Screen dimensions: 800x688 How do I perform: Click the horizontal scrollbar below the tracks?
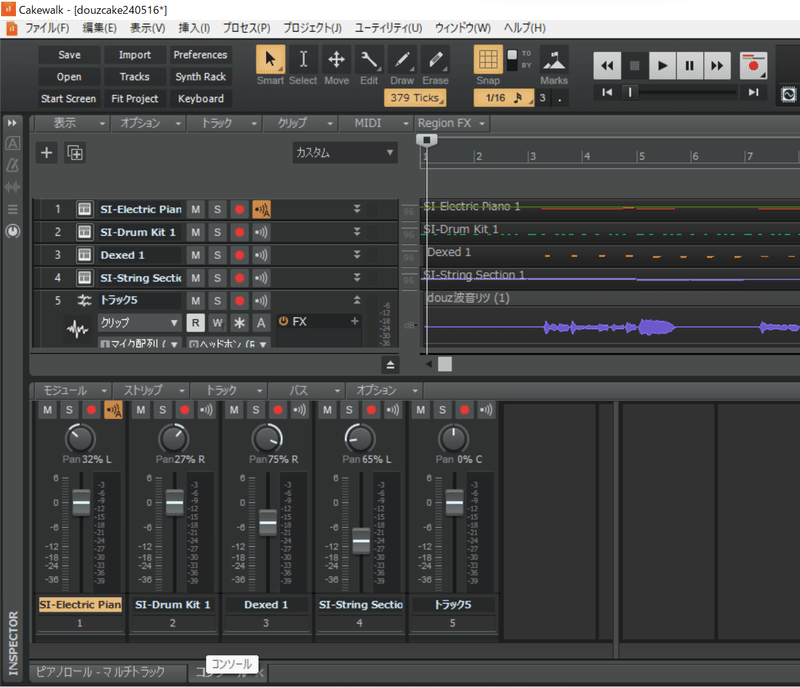coord(445,364)
